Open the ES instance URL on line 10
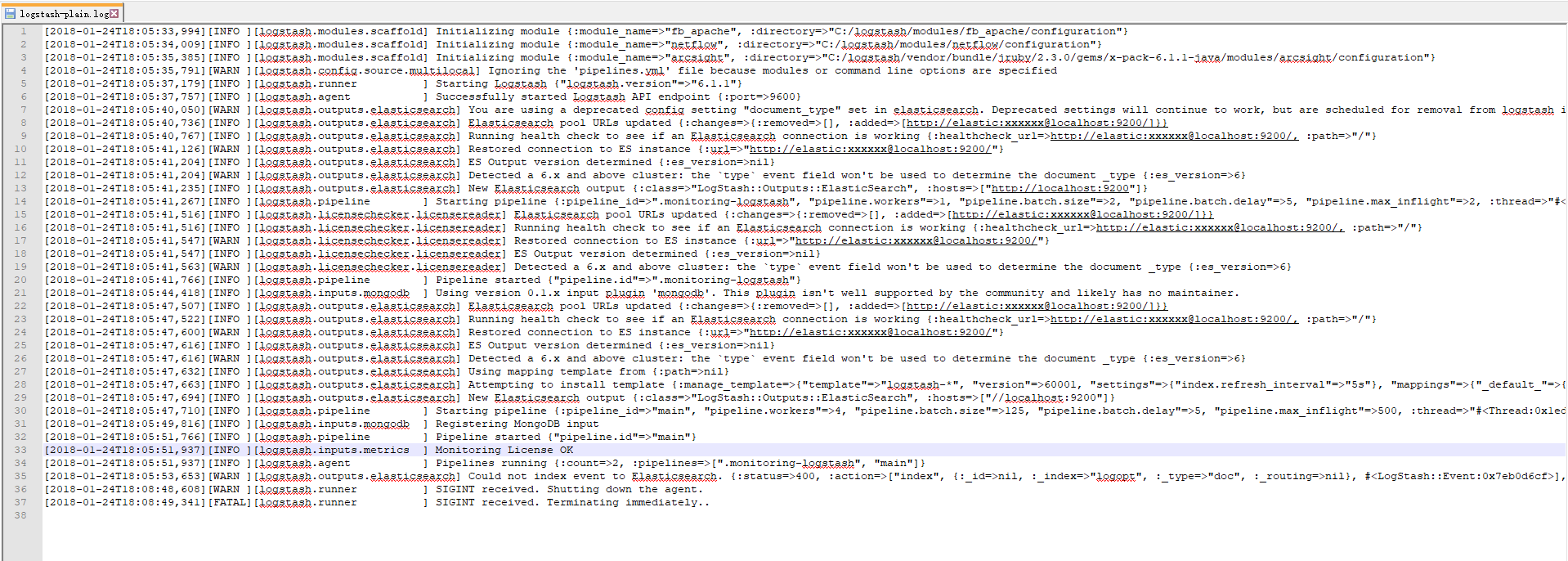Viewport: 1568px width, 561px height. coord(870,149)
